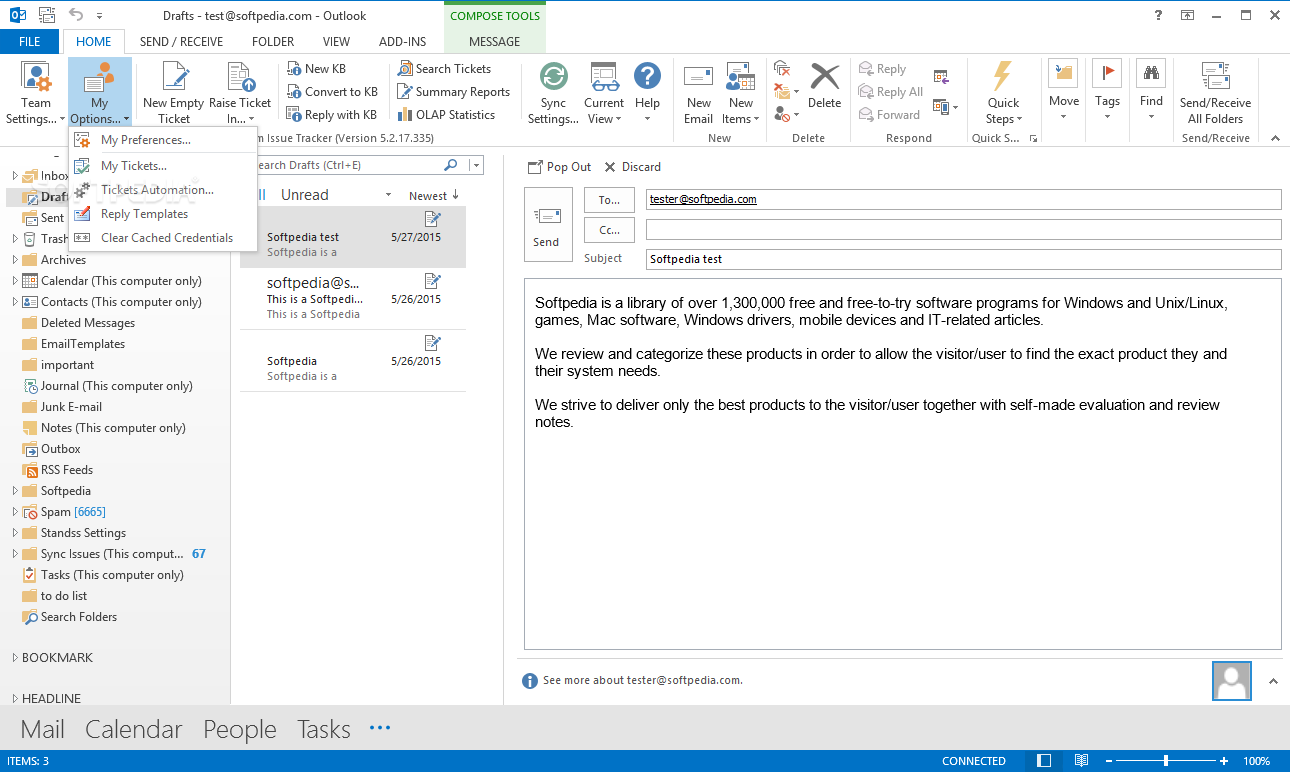
Task: Change sort order via Newest
Action: [x=434, y=195]
